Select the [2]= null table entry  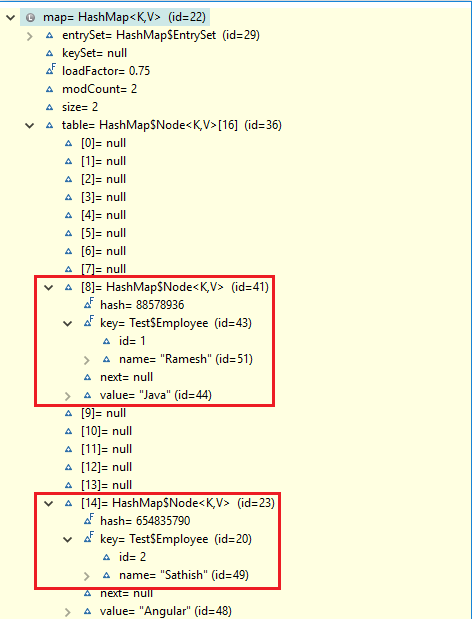tap(103, 179)
